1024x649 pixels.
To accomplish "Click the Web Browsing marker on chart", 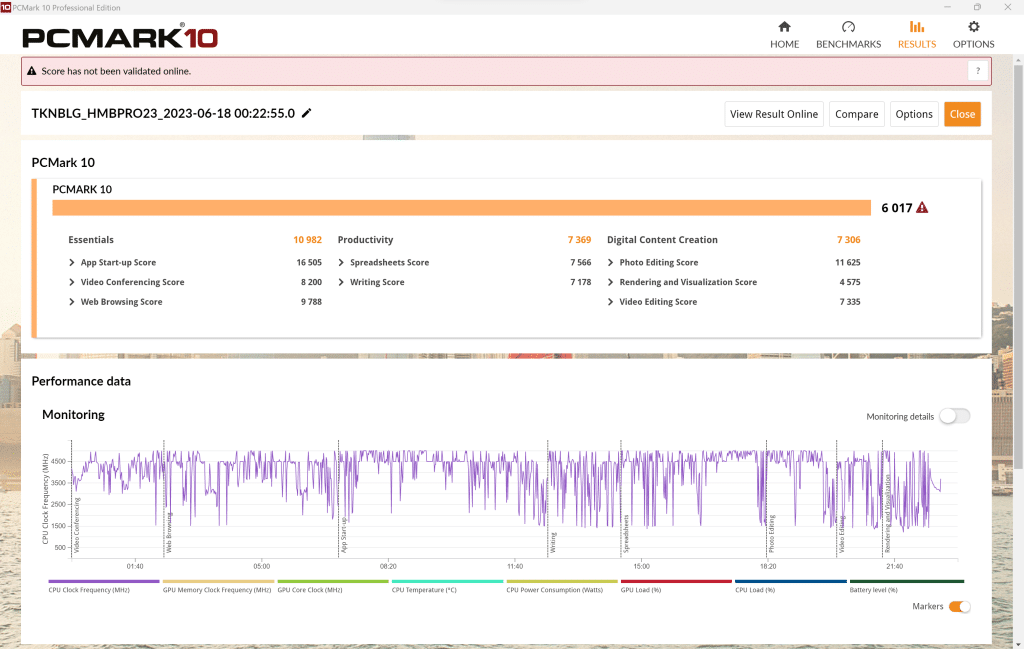I will point(168,533).
